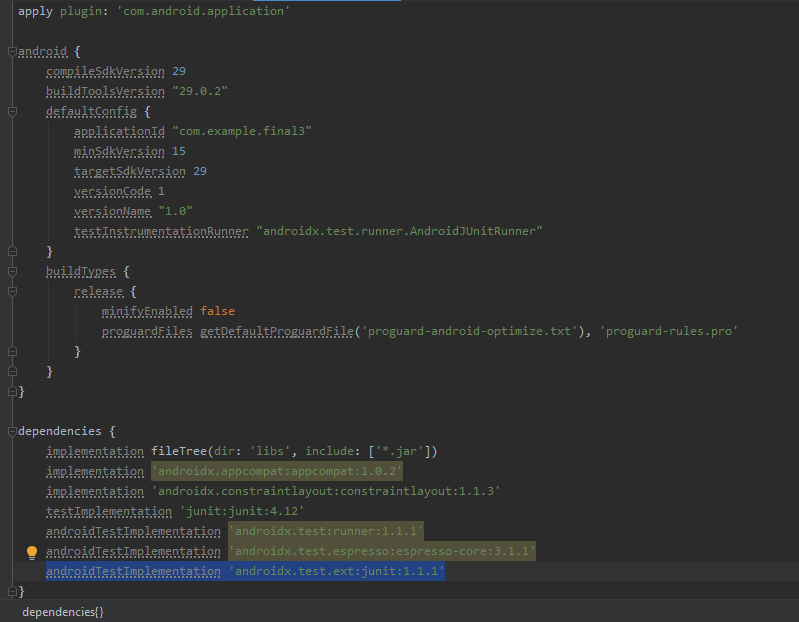This screenshot has height=622, width=799.
Task: Click the 'buildToolsVersion' property
Action: [x=105, y=91]
